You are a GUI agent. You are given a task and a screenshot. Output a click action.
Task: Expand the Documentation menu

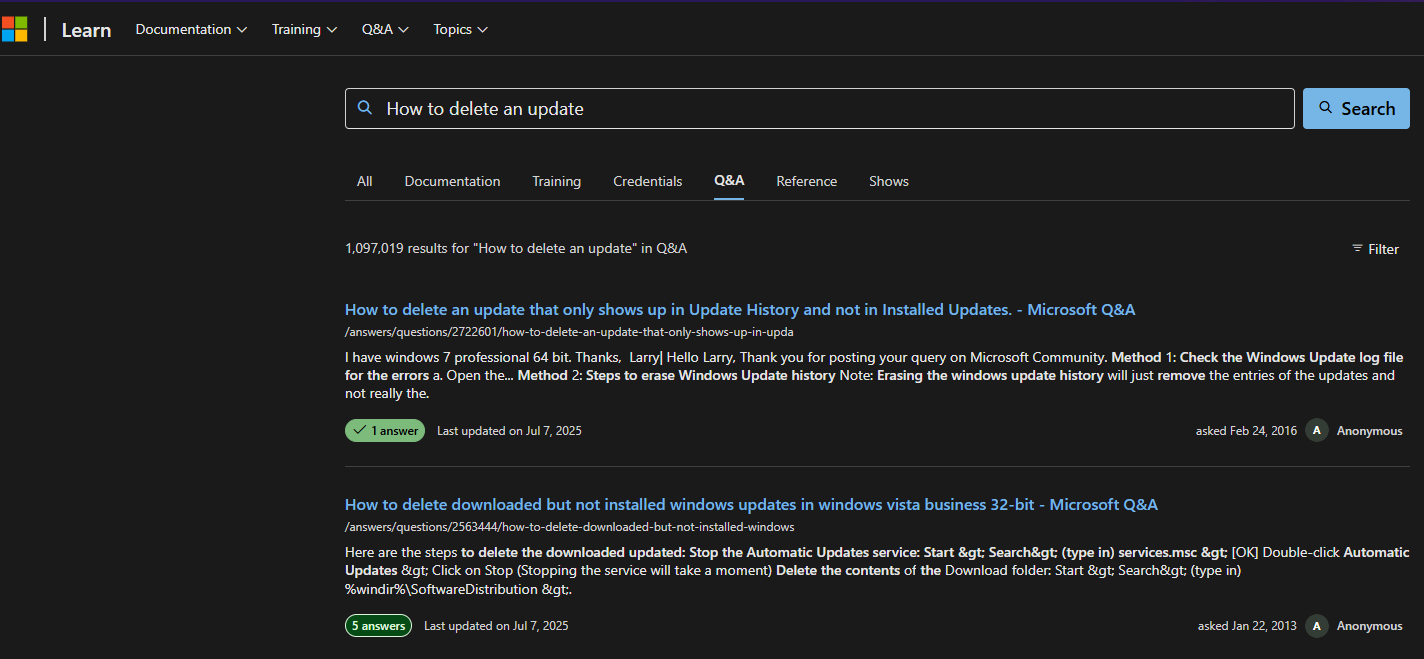coord(191,29)
